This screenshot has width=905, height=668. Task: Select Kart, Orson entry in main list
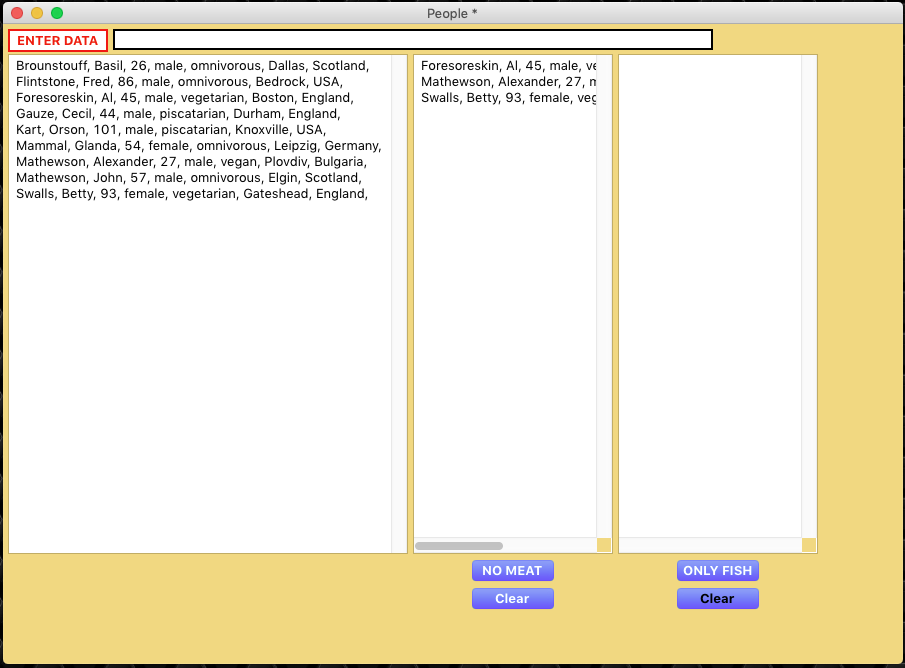point(170,130)
